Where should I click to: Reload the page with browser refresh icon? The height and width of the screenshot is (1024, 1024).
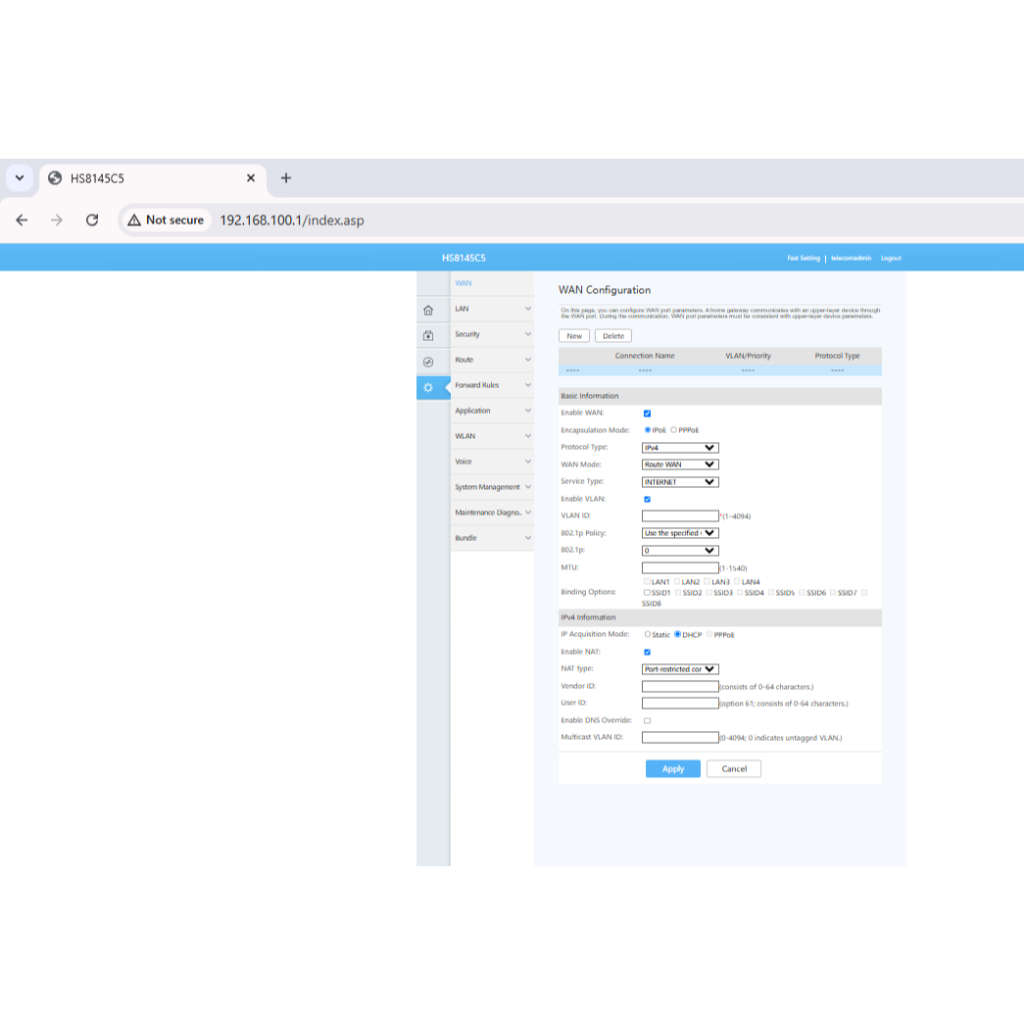click(x=92, y=220)
